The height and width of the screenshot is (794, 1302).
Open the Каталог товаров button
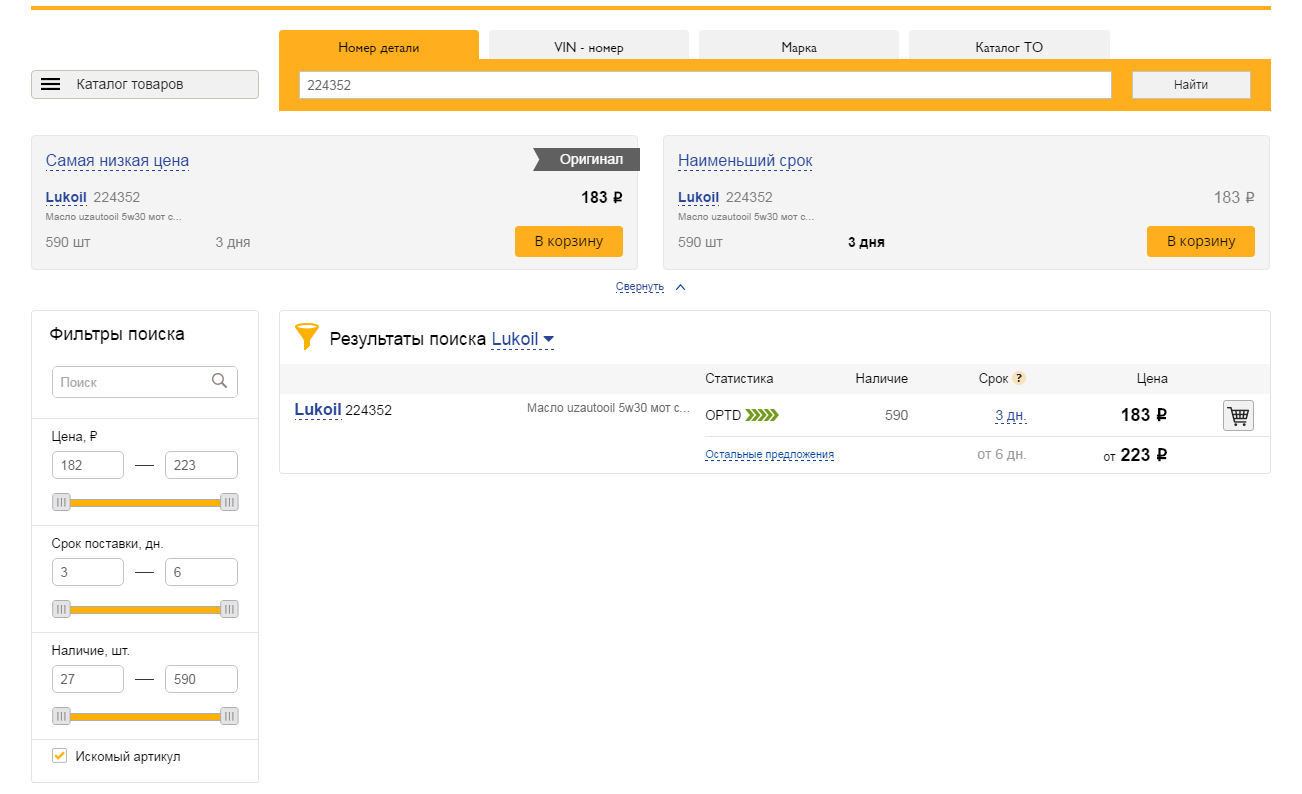tap(145, 85)
